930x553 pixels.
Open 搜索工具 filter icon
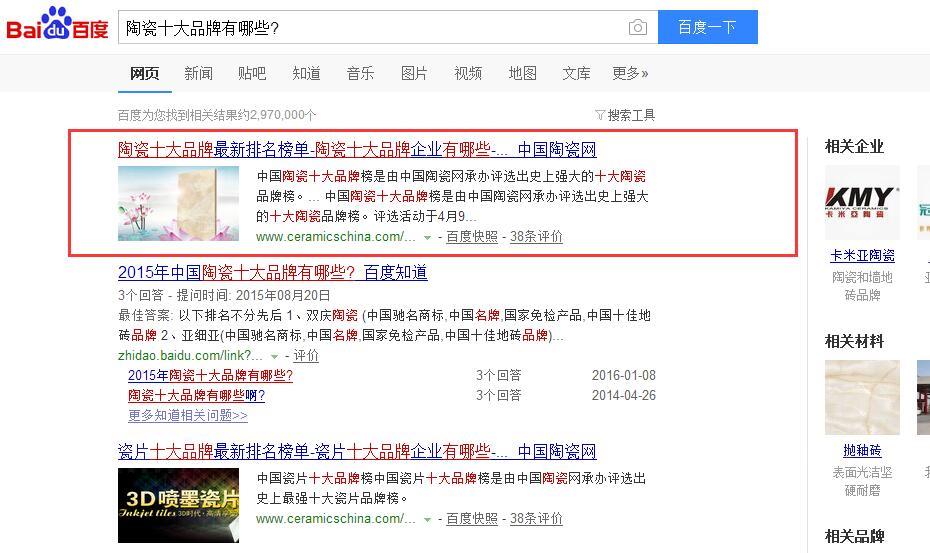600,115
